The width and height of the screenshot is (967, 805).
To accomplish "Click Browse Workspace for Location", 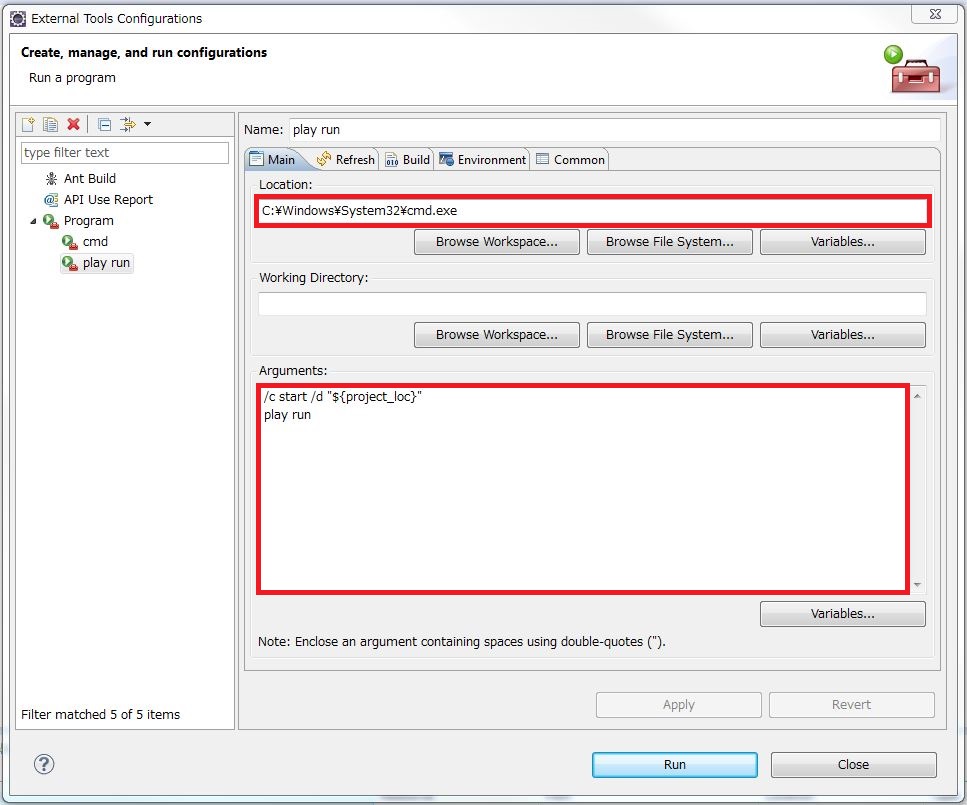I will [x=496, y=241].
